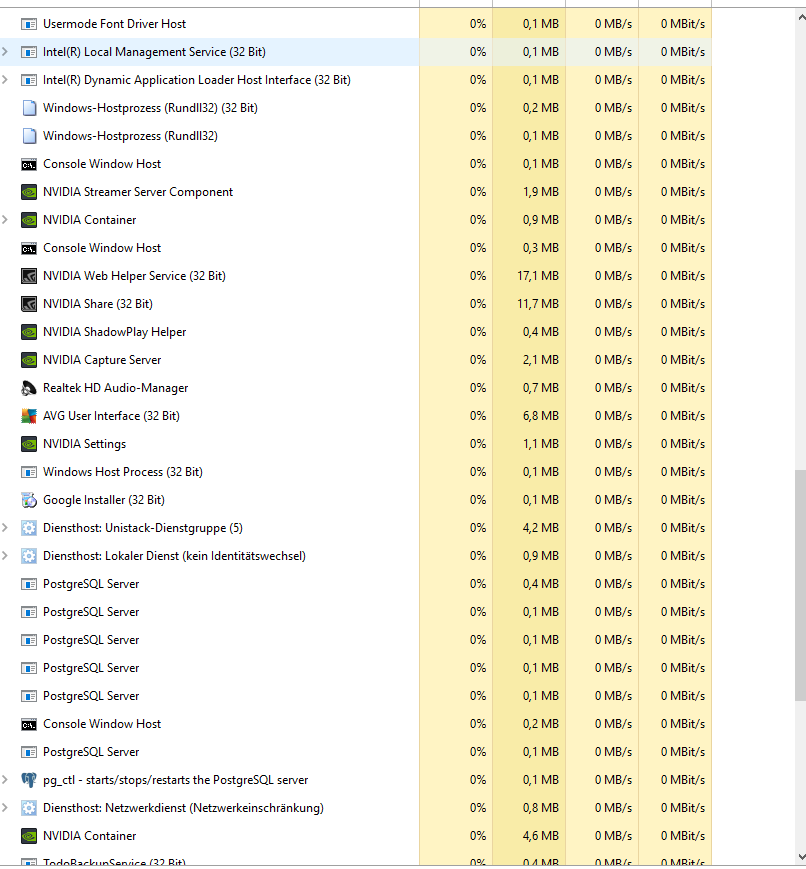806x869 pixels.
Task: Select the NVIDIA Share (32 Bit) name
Action: pos(98,304)
